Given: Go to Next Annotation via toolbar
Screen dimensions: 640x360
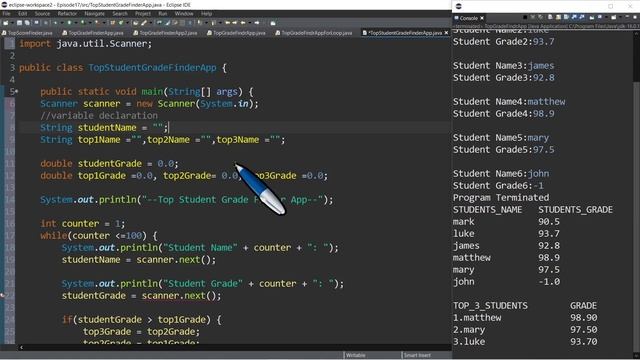Looking at the screenshot, I should pyautogui.click(x=200, y=23).
